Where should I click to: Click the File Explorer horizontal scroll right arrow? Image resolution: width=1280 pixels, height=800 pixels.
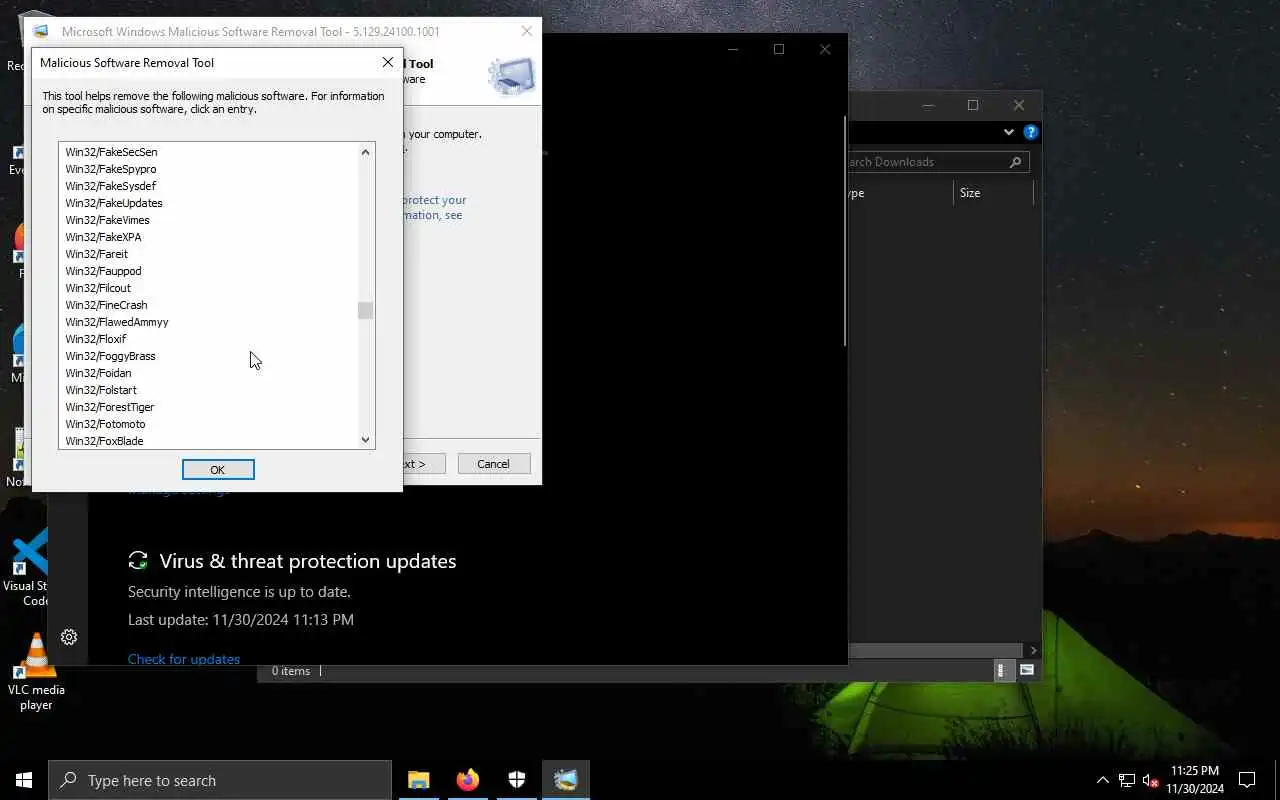1033,651
